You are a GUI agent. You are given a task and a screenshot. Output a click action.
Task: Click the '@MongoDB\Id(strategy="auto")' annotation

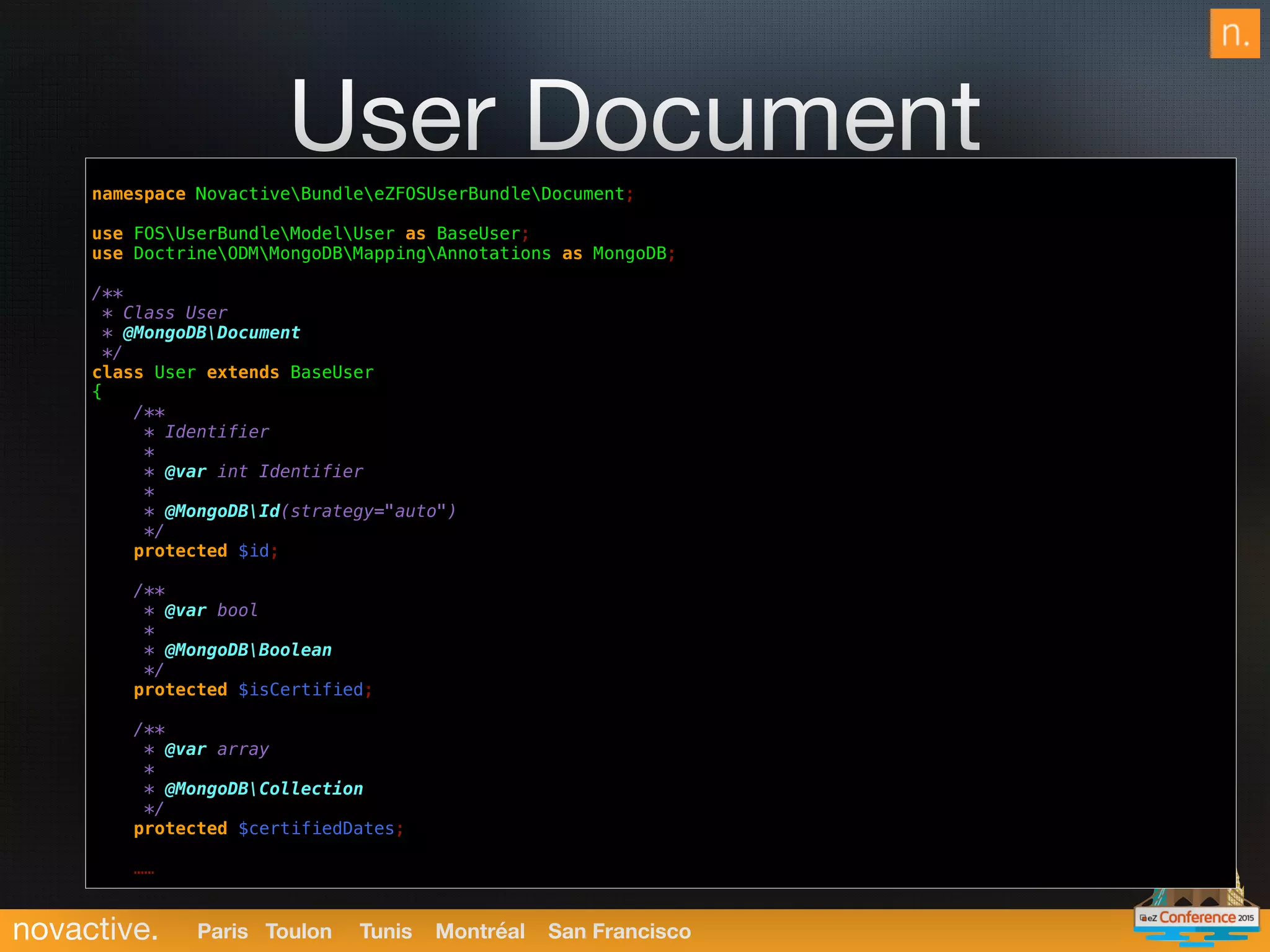tap(310, 511)
